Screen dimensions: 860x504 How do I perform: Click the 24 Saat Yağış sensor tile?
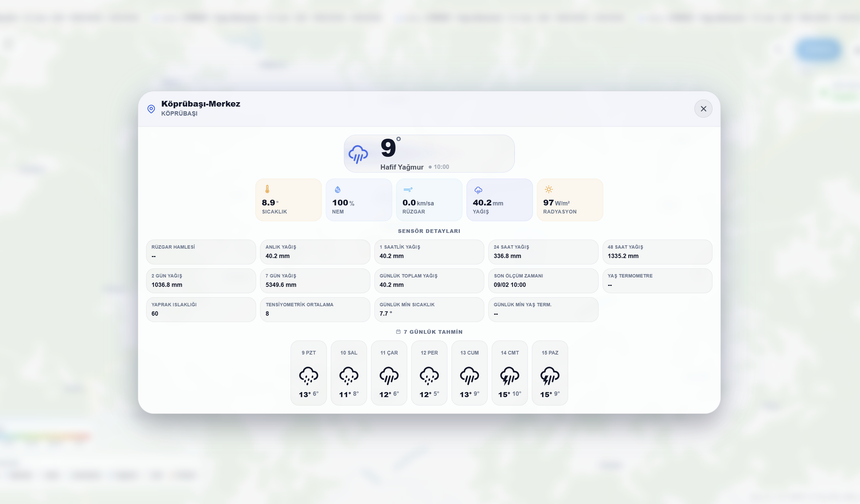[543, 252]
